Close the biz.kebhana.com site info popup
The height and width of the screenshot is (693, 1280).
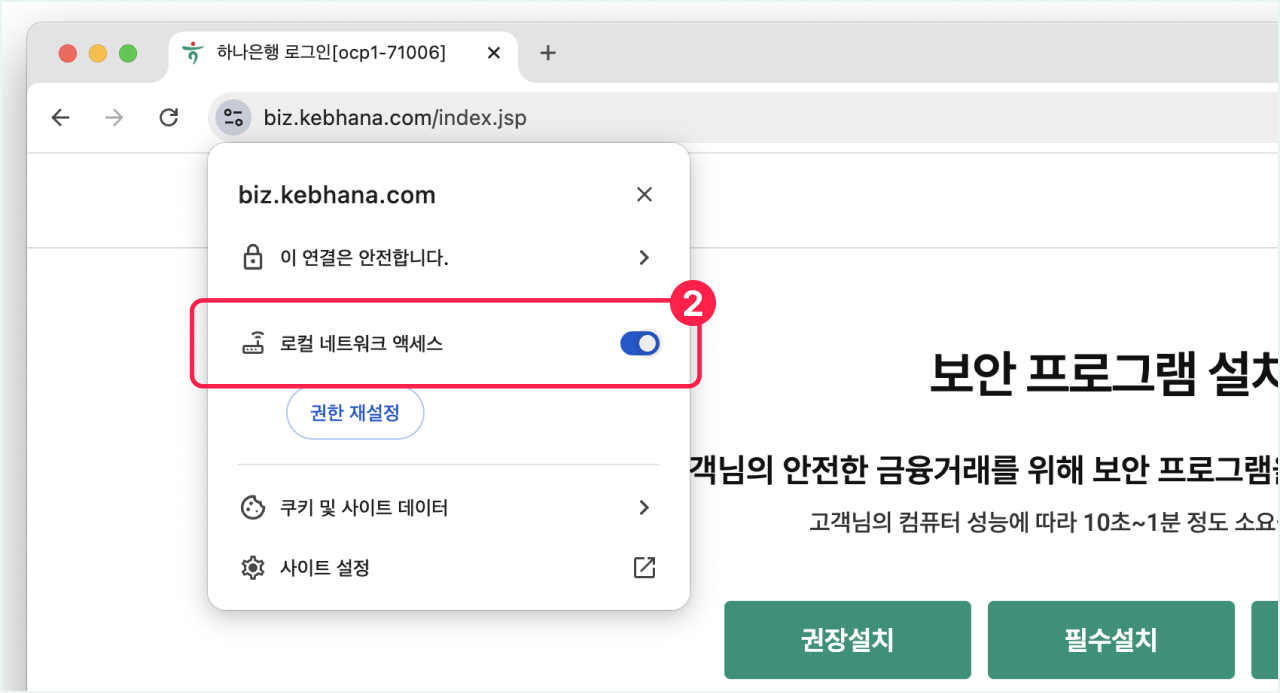tap(644, 194)
